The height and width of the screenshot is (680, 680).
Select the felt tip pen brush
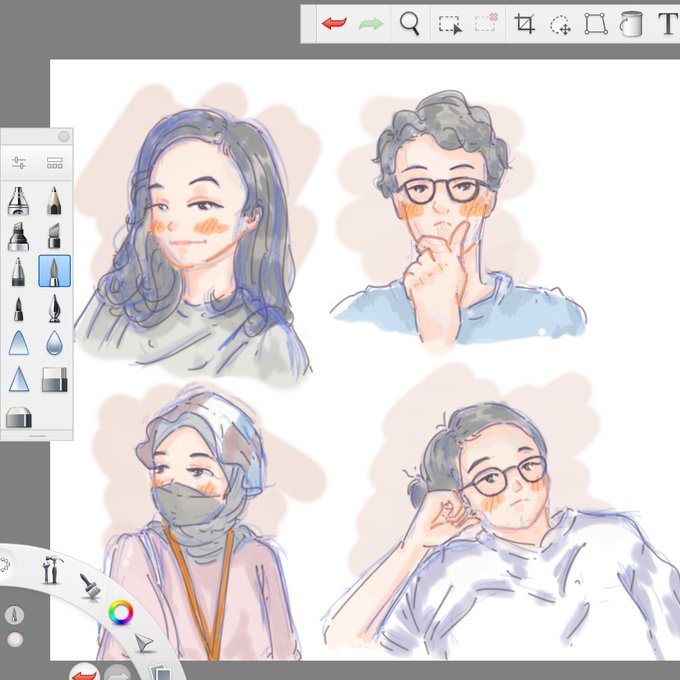[18, 309]
